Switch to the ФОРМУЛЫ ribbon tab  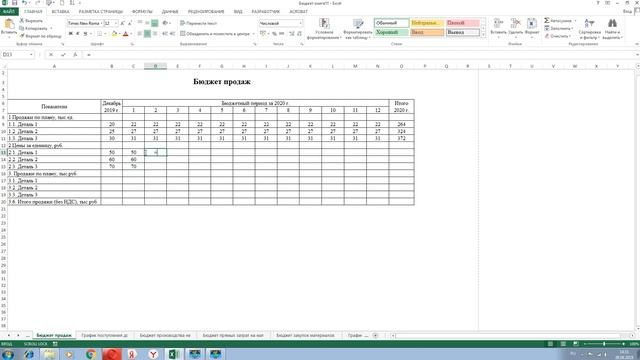click(x=142, y=11)
